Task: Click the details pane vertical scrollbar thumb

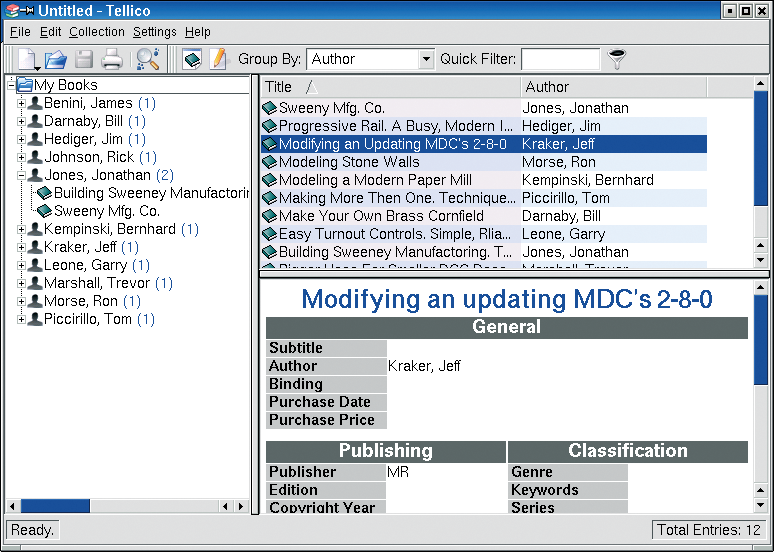Action: pyautogui.click(x=761, y=339)
